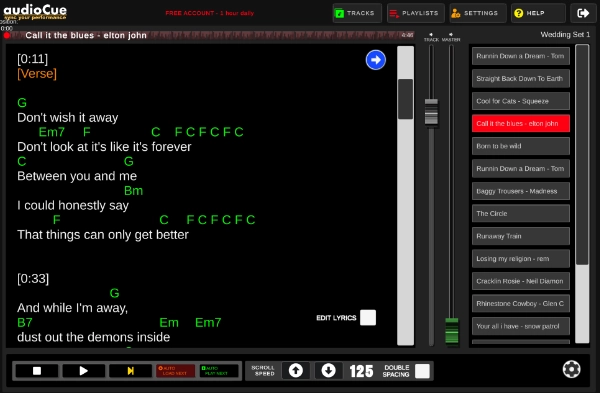Select Runaway Train track
The width and height of the screenshot is (600, 393).
click(520, 236)
